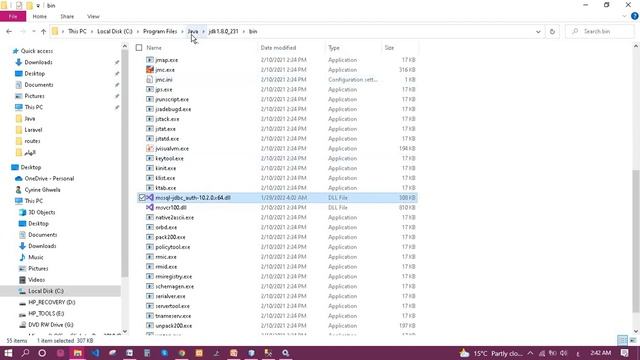
Task: Open HP_RECOVERY (D:) drive
Action: (x=51, y=302)
